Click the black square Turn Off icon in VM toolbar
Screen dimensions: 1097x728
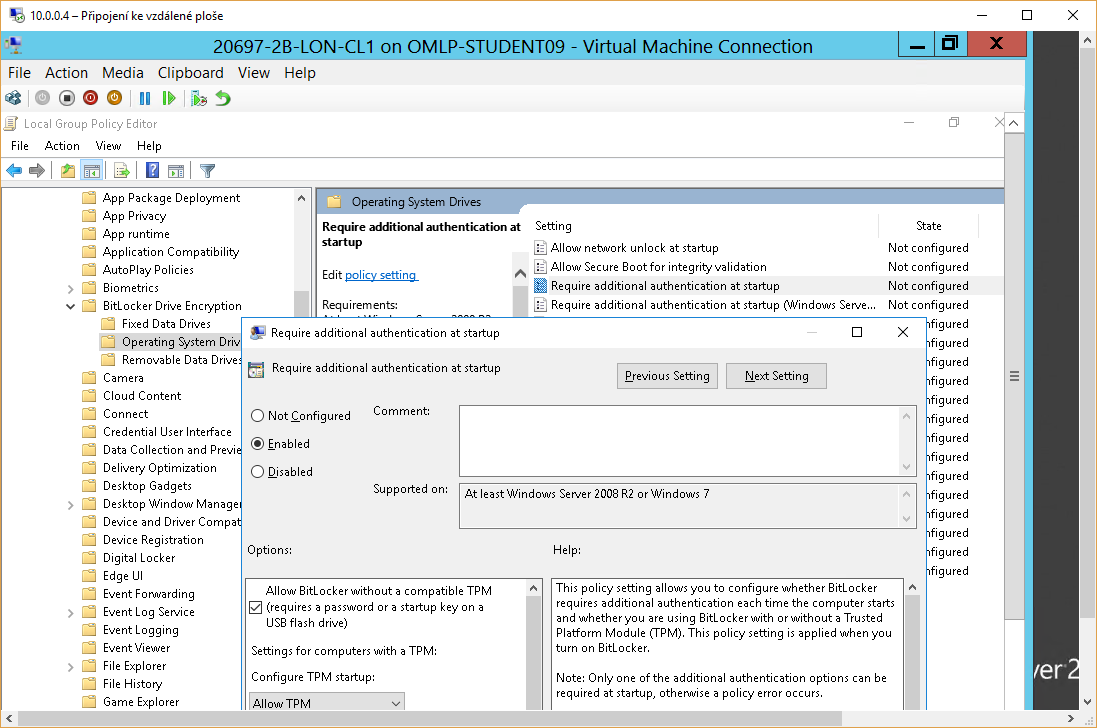click(67, 99)
